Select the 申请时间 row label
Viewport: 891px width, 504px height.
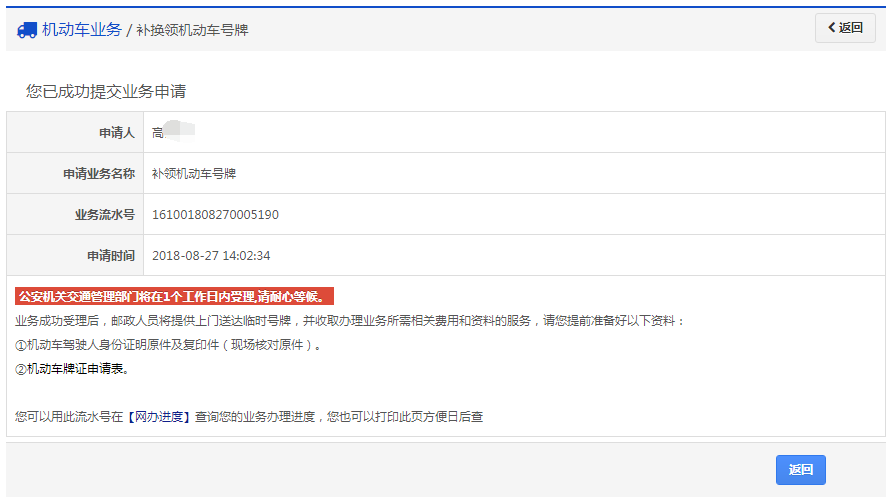click(x=110, y=255)
